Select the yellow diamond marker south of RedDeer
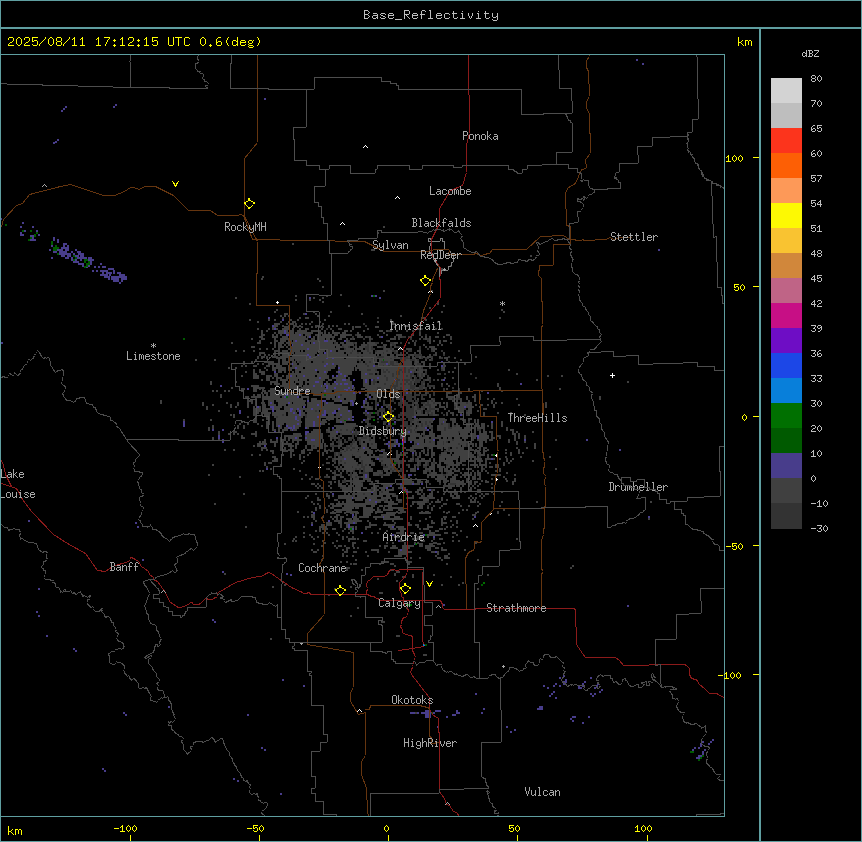The height and width of the screenshot is (842, 862). (x=426, y=281)
